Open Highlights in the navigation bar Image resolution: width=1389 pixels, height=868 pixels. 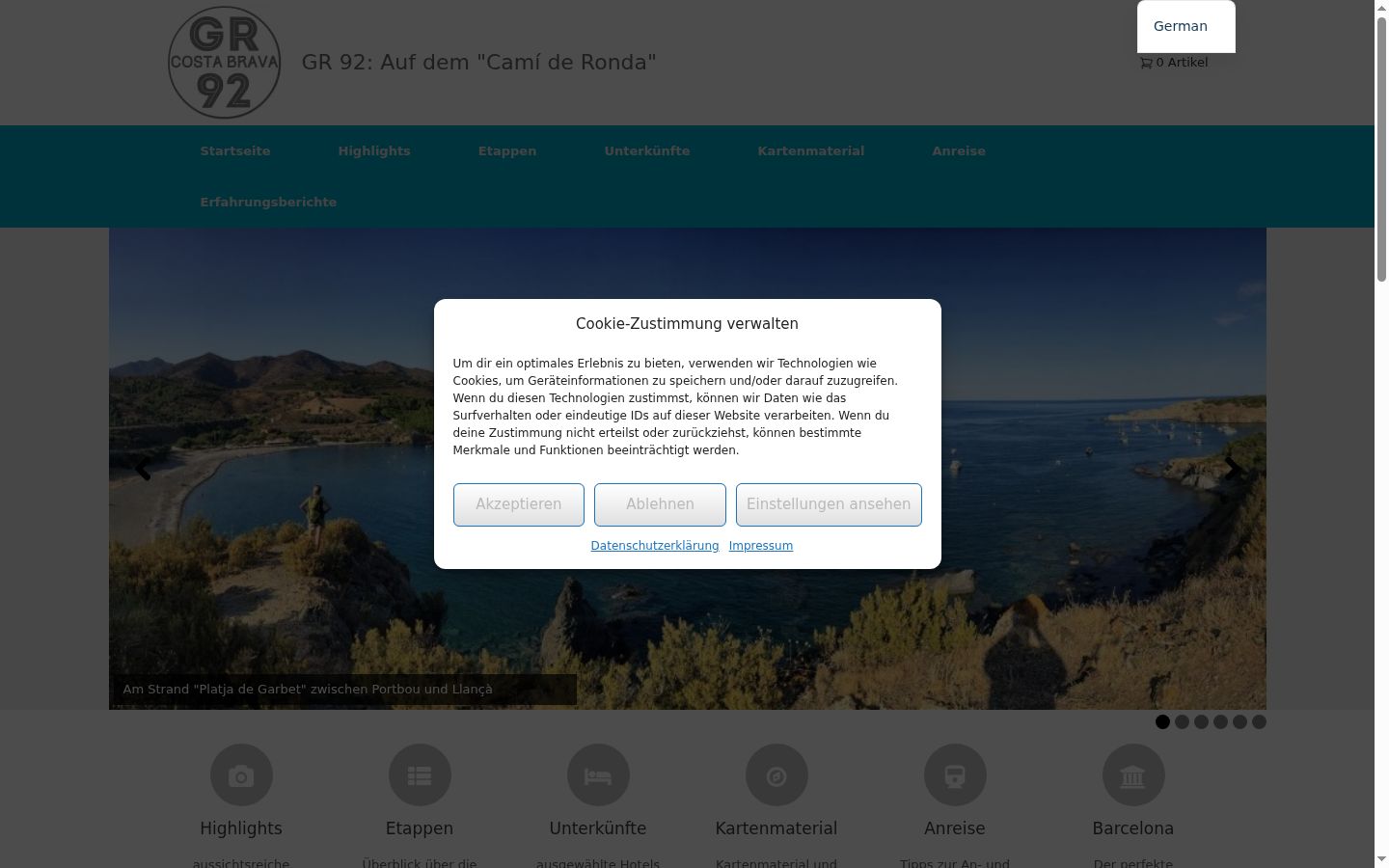pos(374,151)
